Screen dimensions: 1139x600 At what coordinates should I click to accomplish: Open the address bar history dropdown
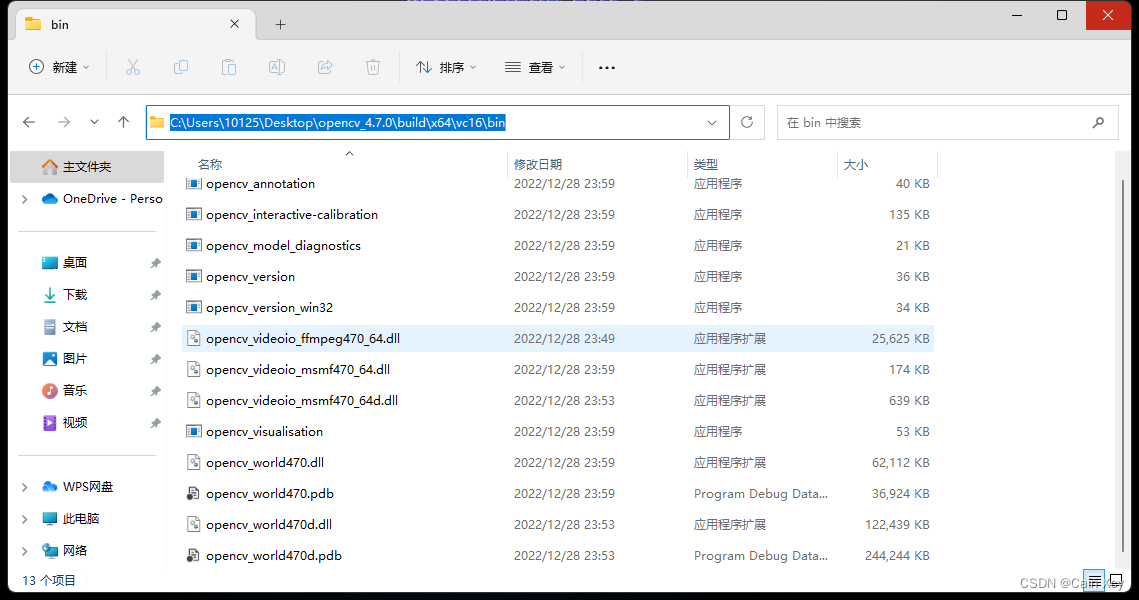click(x=710, y=122)
